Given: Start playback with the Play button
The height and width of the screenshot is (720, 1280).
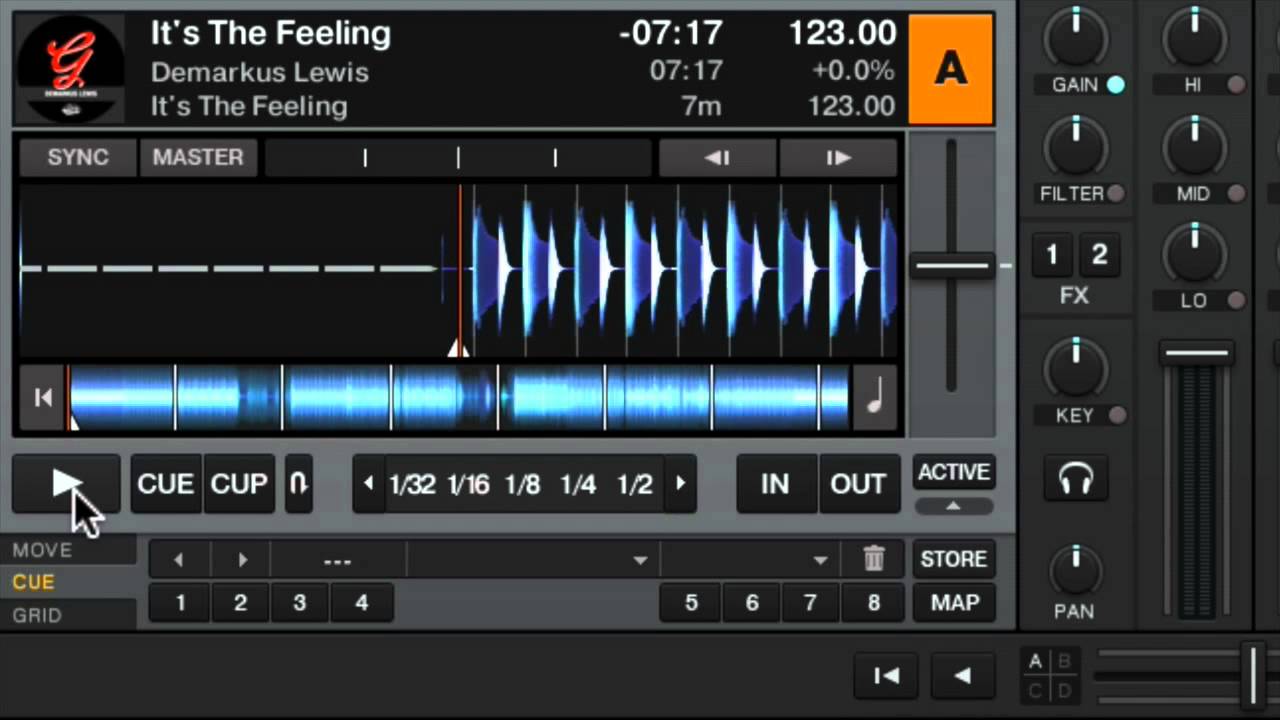Looking at the screenshot, I should pos(66,484).
